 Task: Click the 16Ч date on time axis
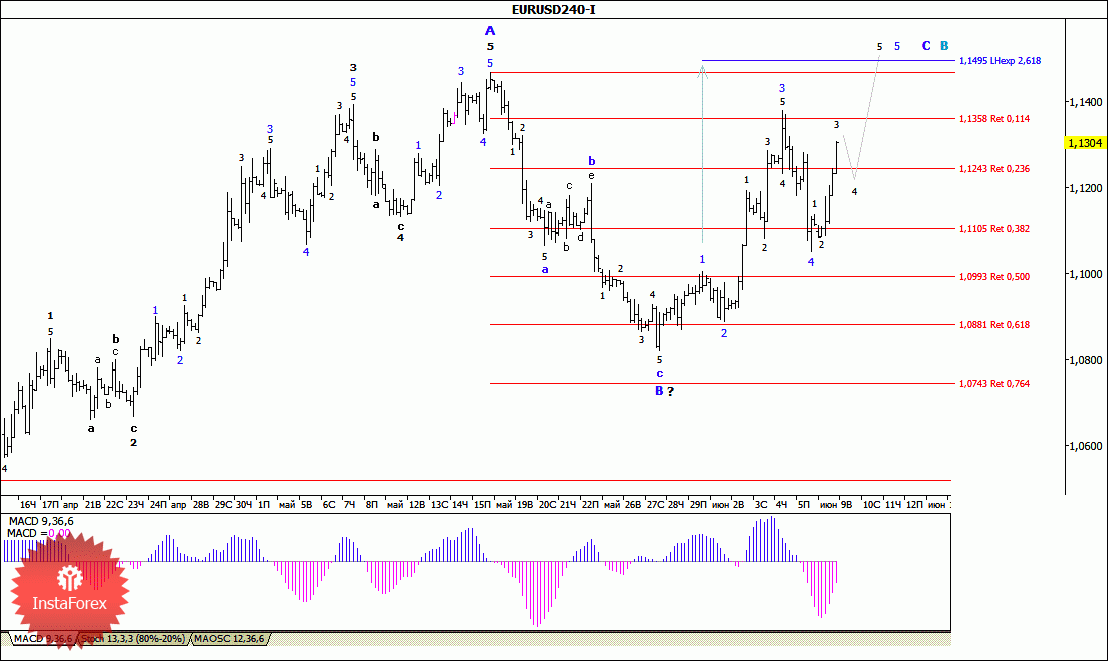tap(28, 505)
